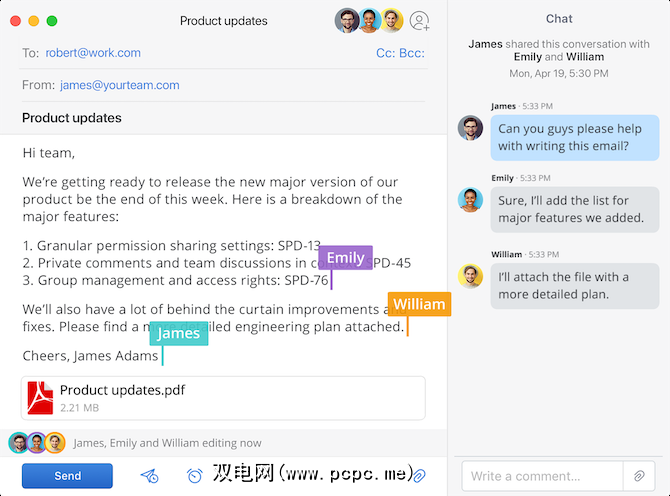Click the add collaborator icon

pos(420,21)
